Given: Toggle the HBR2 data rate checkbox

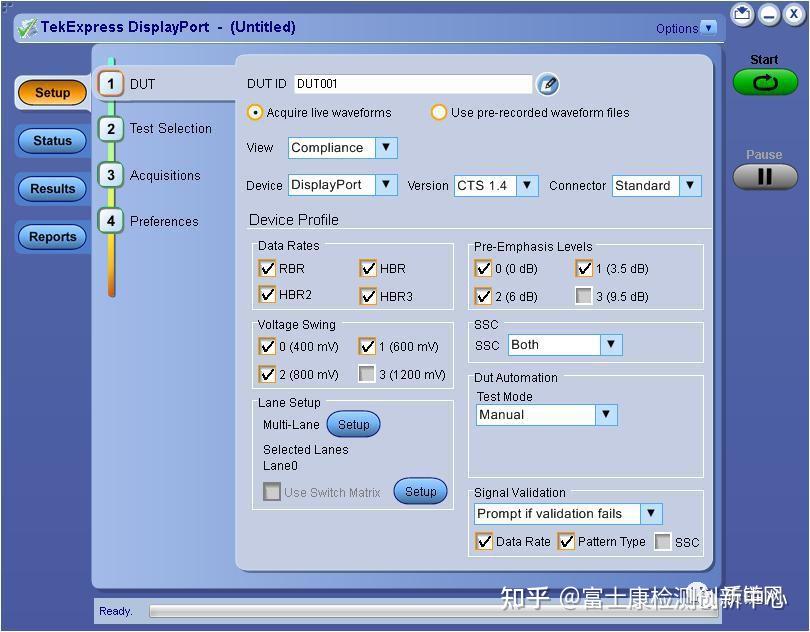Looking at the screenshot, I should coord(267,295).
